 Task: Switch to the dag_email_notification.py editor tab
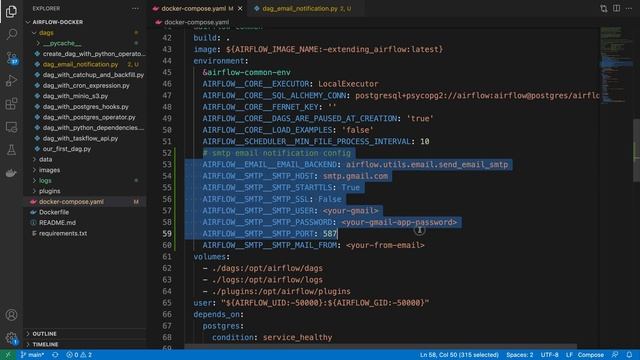pos(305,9)
